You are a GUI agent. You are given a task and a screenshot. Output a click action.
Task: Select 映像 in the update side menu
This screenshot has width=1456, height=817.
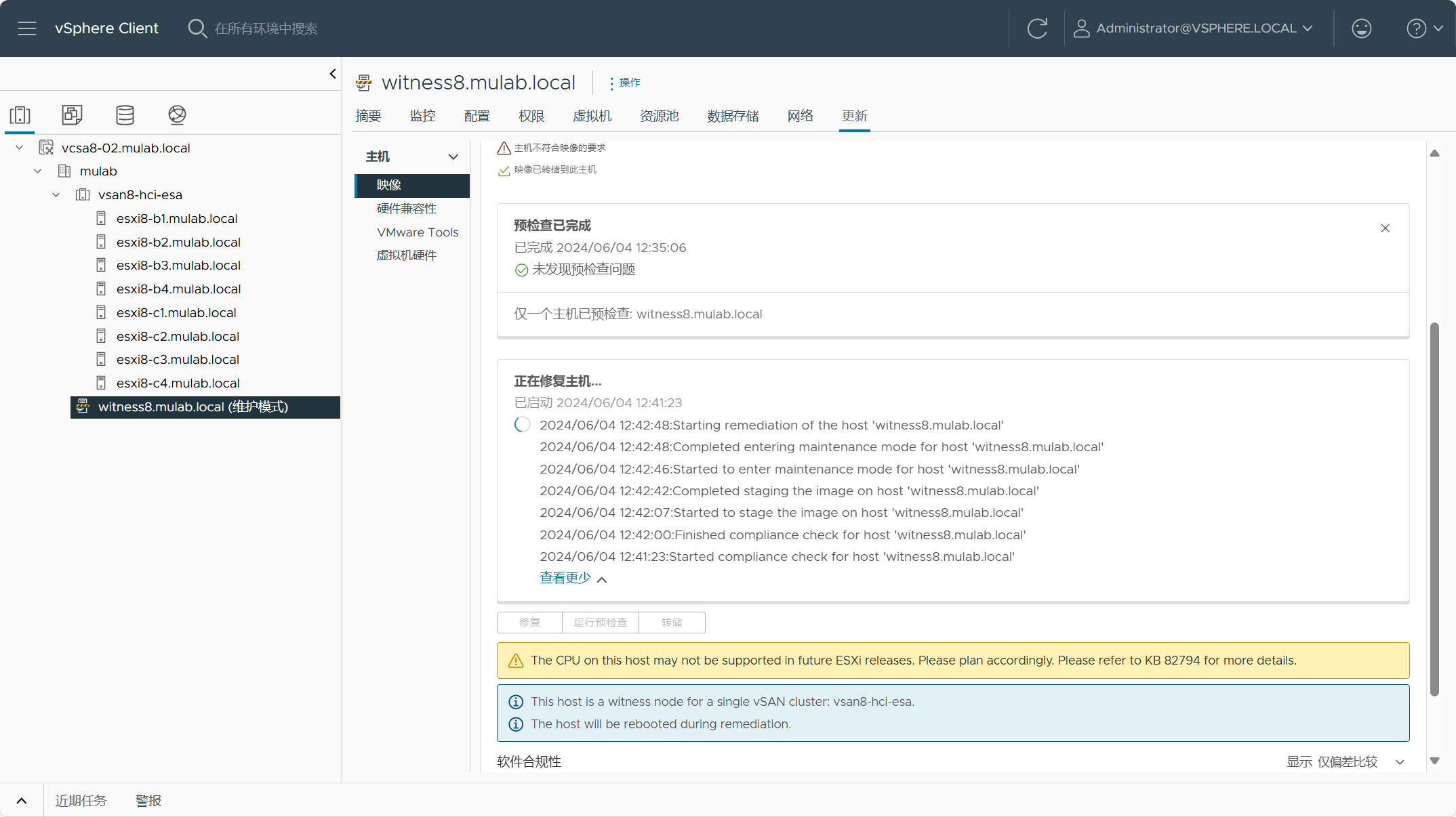(412, 185)
